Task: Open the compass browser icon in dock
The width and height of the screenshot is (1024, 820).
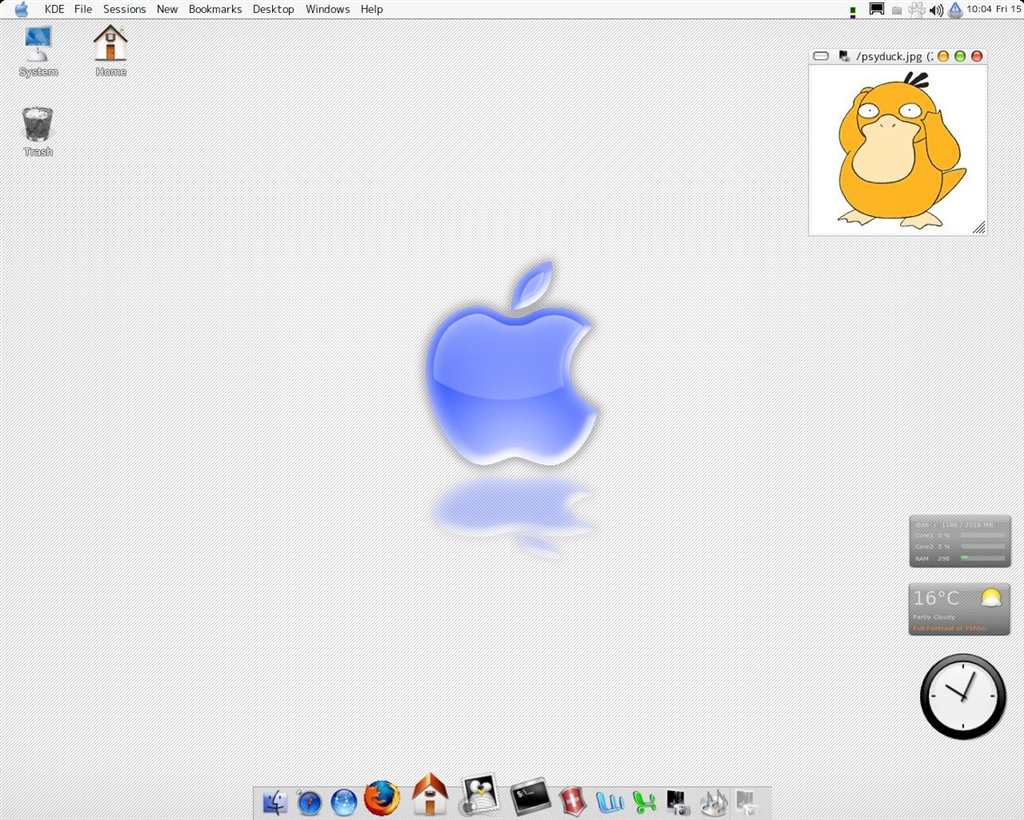Action: [x=309, y=802]
